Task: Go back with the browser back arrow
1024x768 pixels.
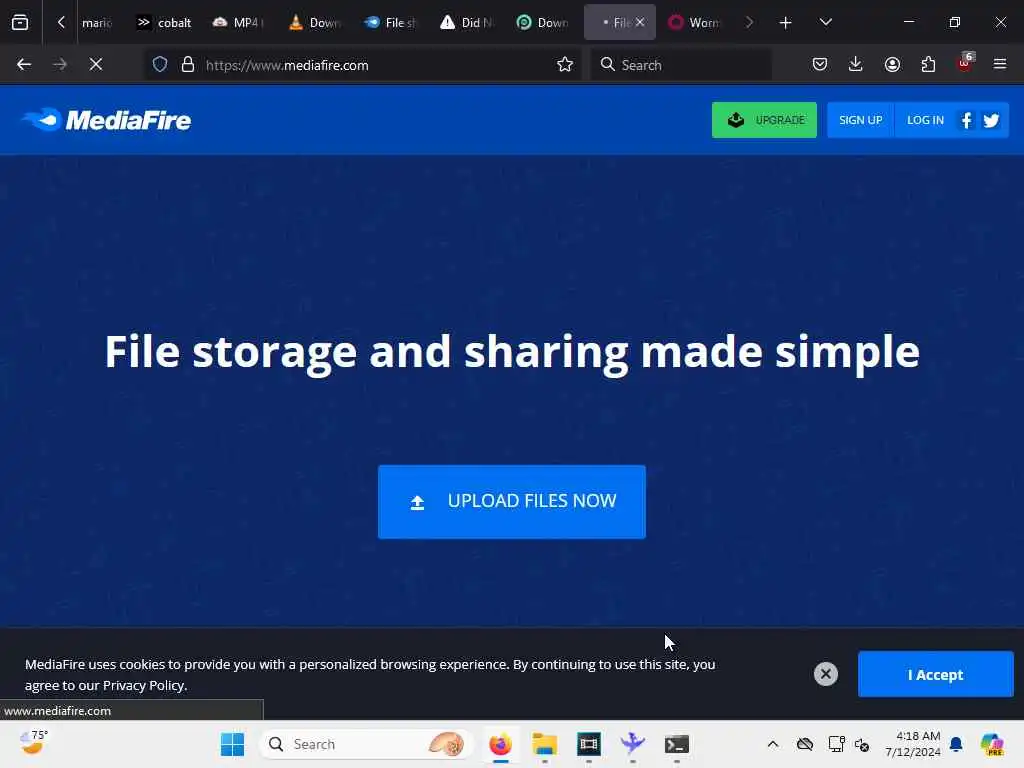Action: point(24,65)
